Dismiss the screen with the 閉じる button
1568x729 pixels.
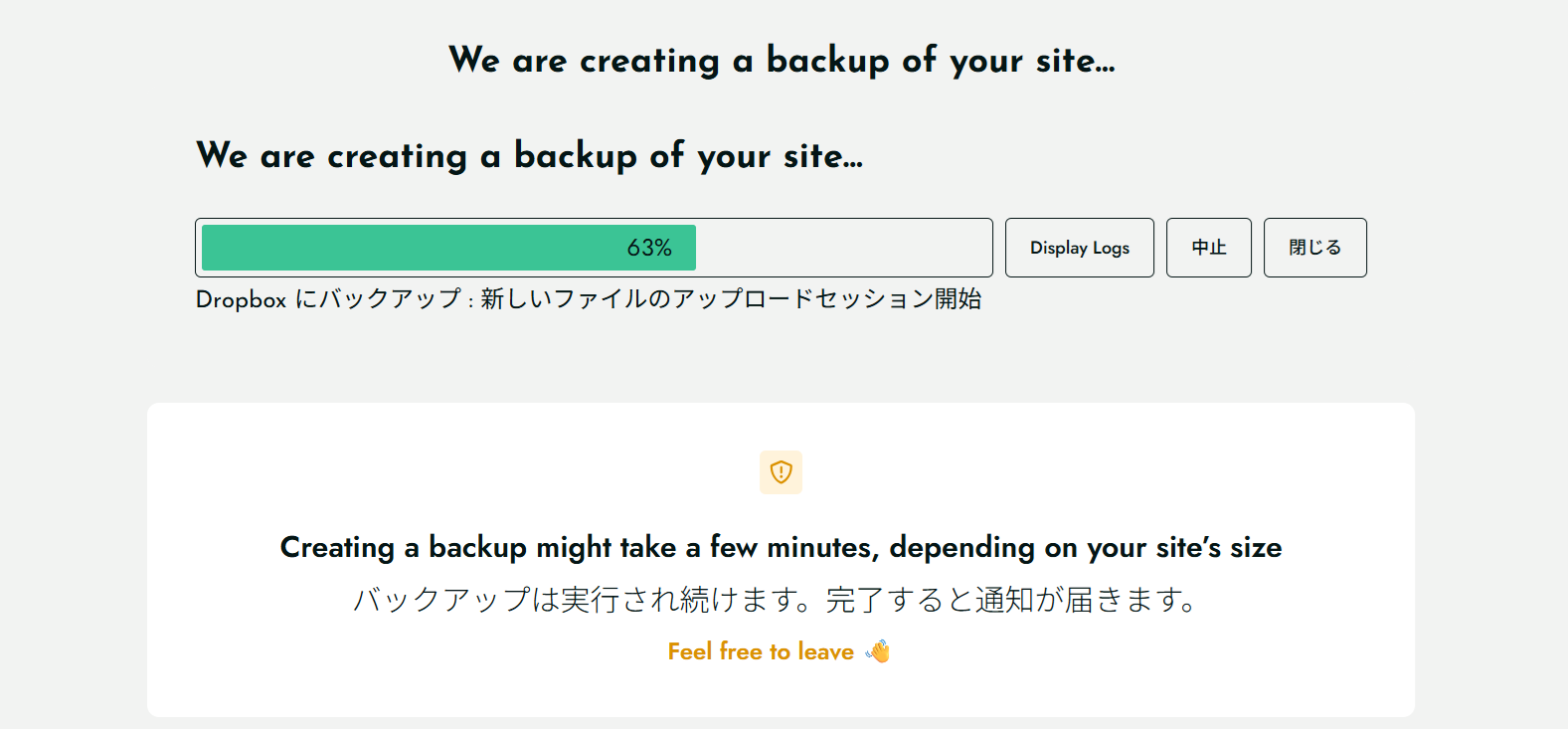[x=1314, y=247]
